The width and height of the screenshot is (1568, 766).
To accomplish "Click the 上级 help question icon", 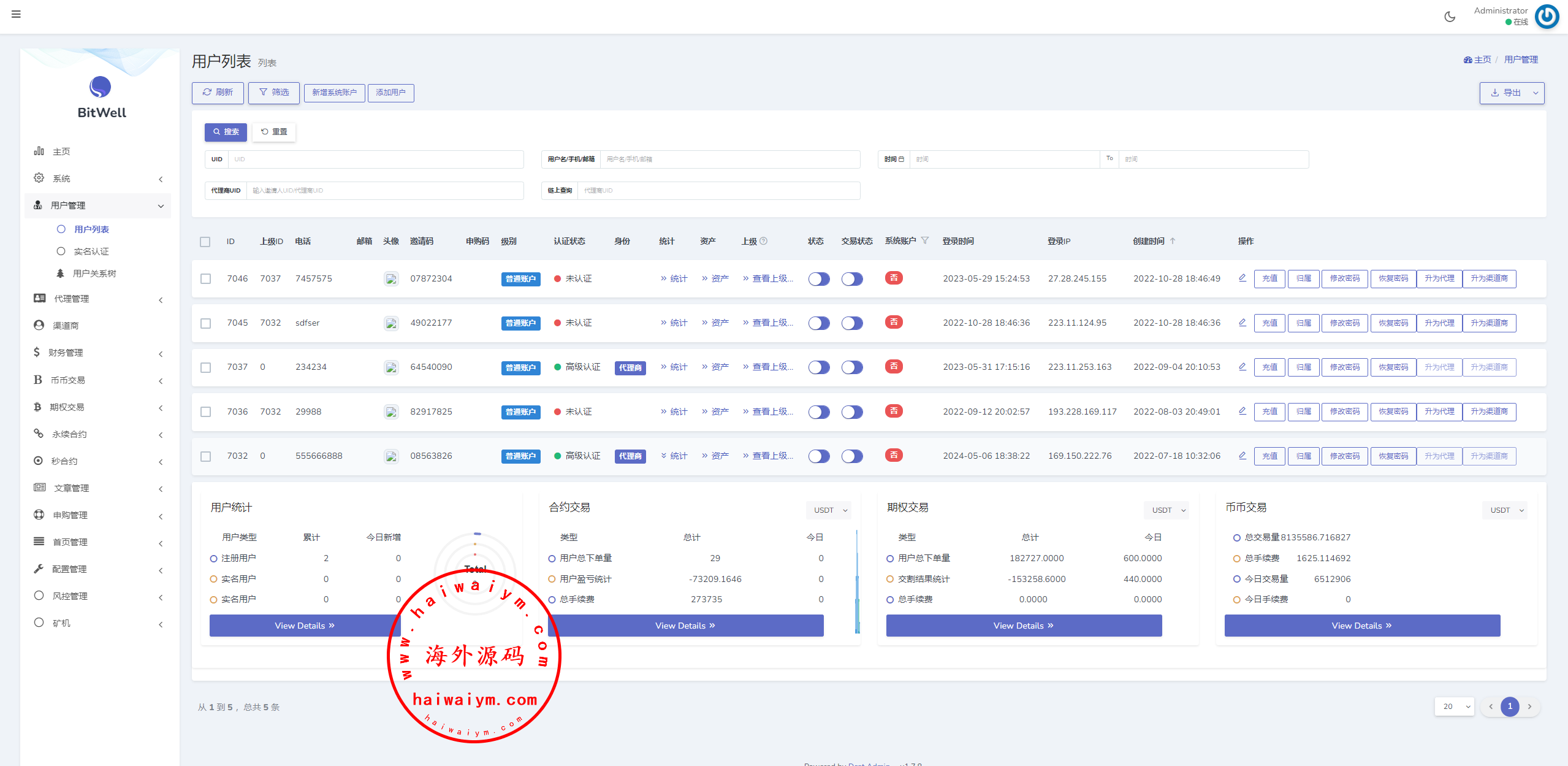I will 764,241.
